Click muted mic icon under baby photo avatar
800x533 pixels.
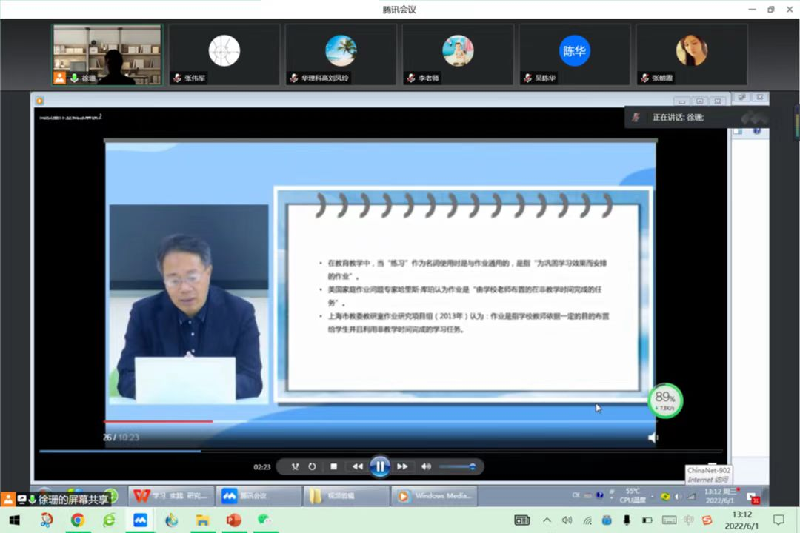411,78
